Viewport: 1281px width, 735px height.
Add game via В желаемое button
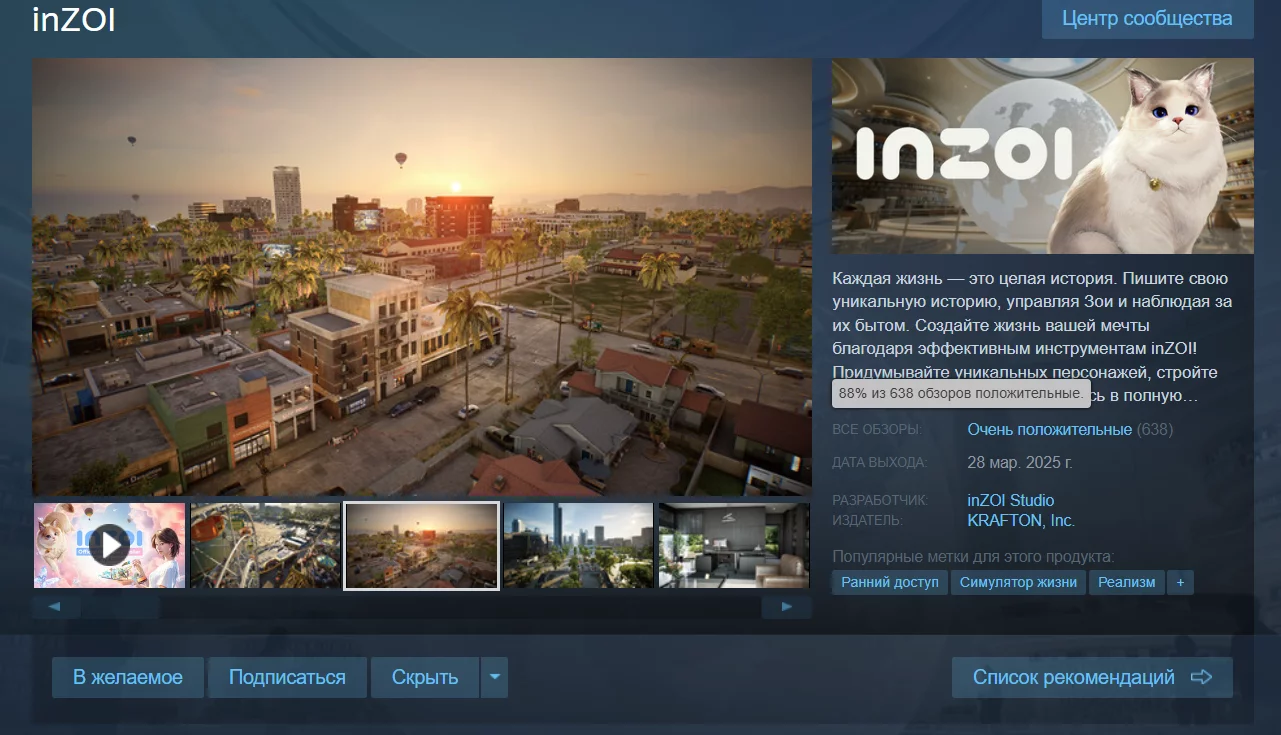128,677
